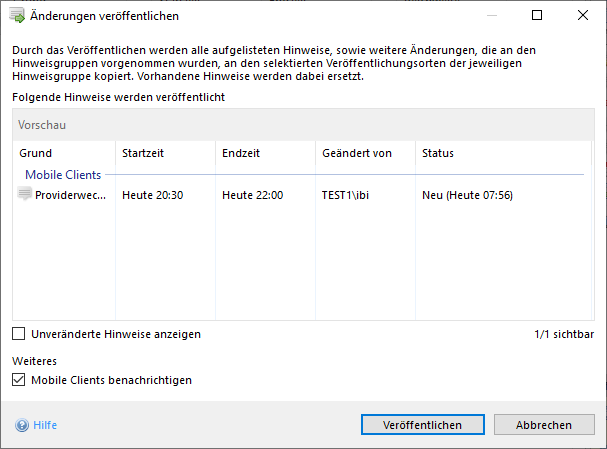Click the blue Hilfe question mark icon
The width and height of the screenshot is (607, 449).
tap(21, 425)
